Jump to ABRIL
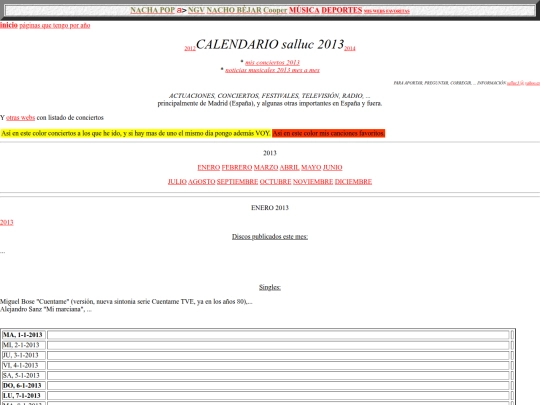The height and width of the screenshot is (405, 540). [289, 167]
